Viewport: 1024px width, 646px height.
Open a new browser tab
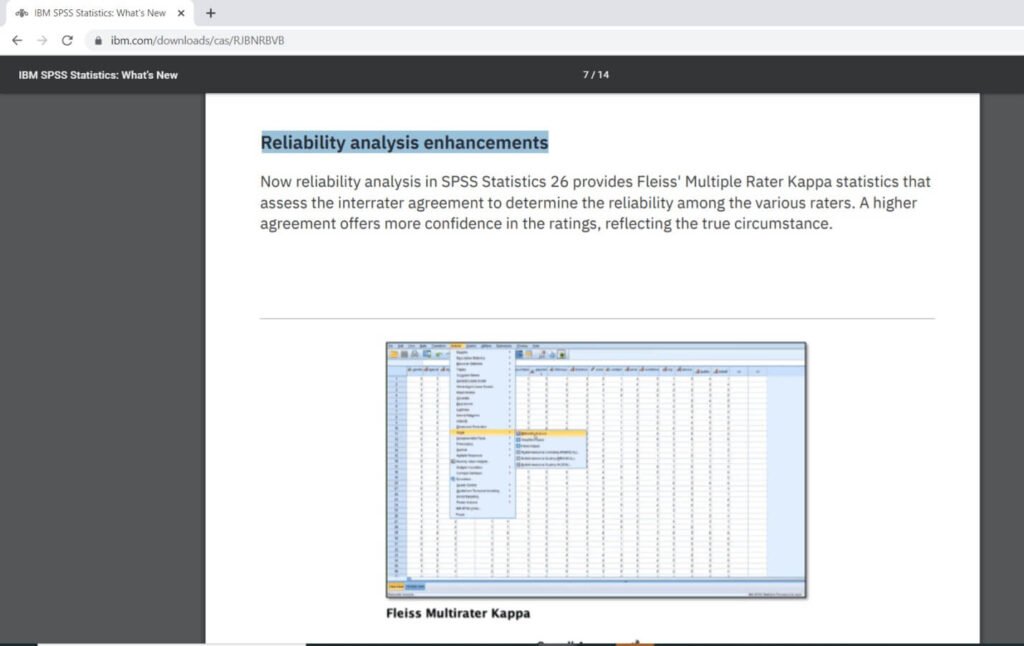coord(210,13)
